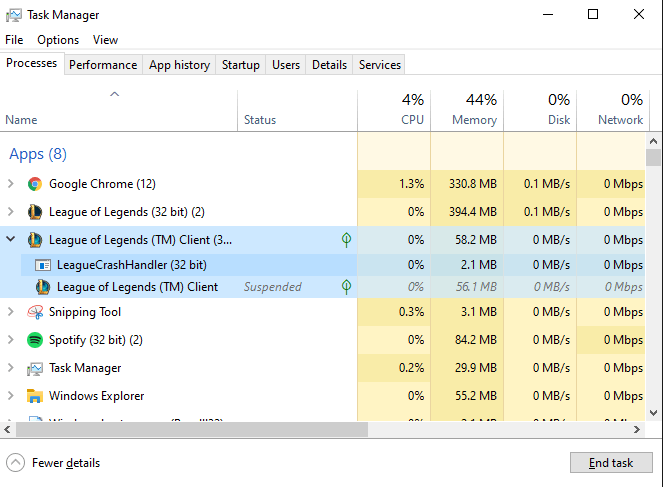This screenshot has width=663, height=487.
Task: Expand the Windows Explorer row
Action: 11,396
